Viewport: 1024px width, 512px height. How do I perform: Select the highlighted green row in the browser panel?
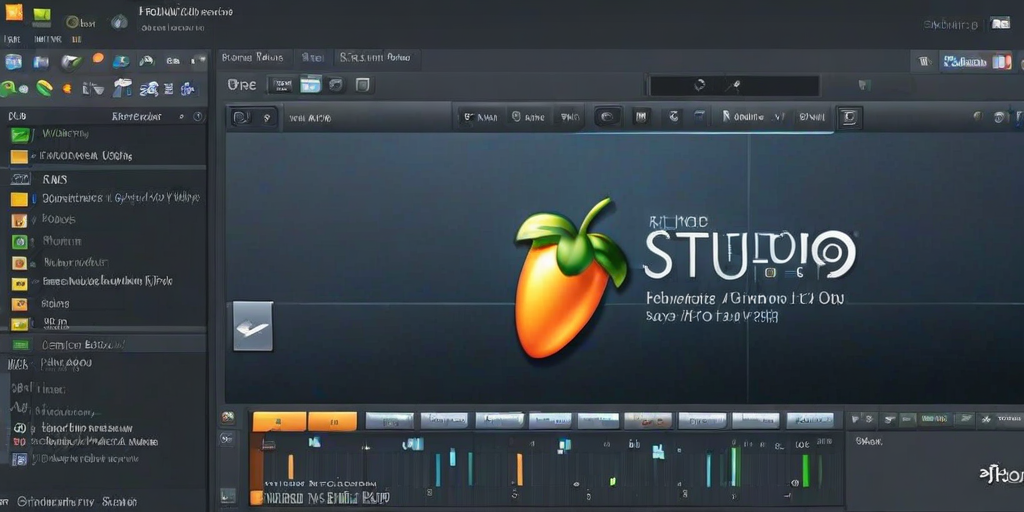103,344
